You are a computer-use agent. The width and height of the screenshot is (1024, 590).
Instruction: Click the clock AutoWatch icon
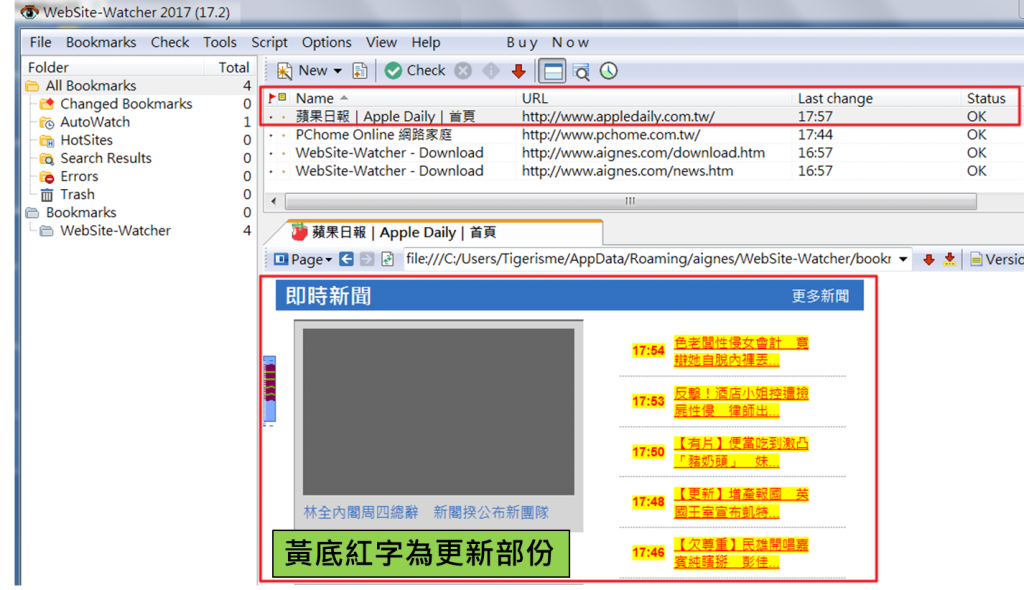point(609,71)
